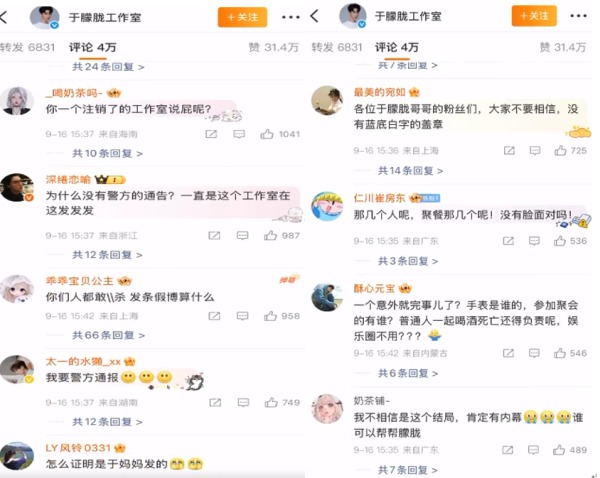The image size is (600, 478).
Task: Repost 深绳恋喻's comment with share icon
Action: click(214, 235)
